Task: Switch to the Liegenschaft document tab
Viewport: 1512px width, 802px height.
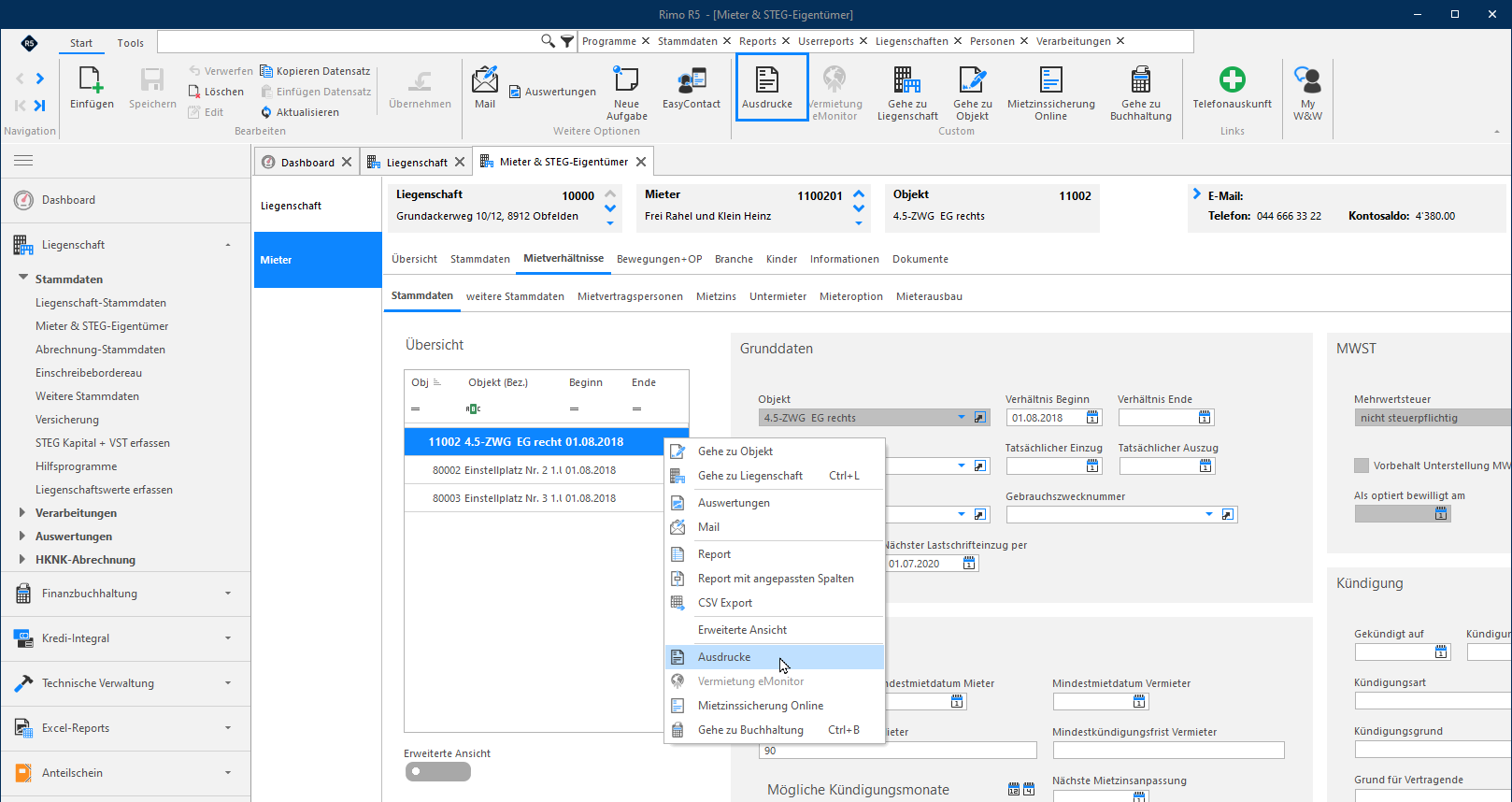Action: coord(417,162)
